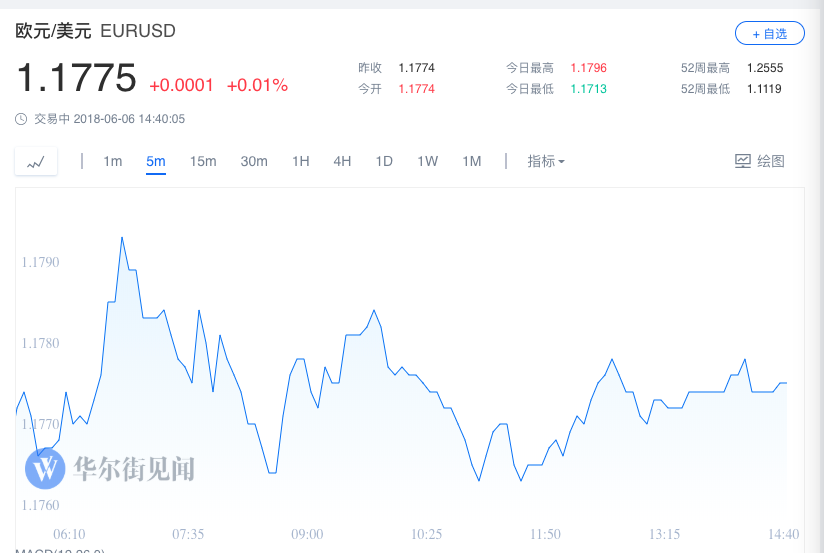The height and width of the screenshot is (553, 824).
Task: Show the 1D daily chart
Action: pyautogui.click(x=384, y=161)
